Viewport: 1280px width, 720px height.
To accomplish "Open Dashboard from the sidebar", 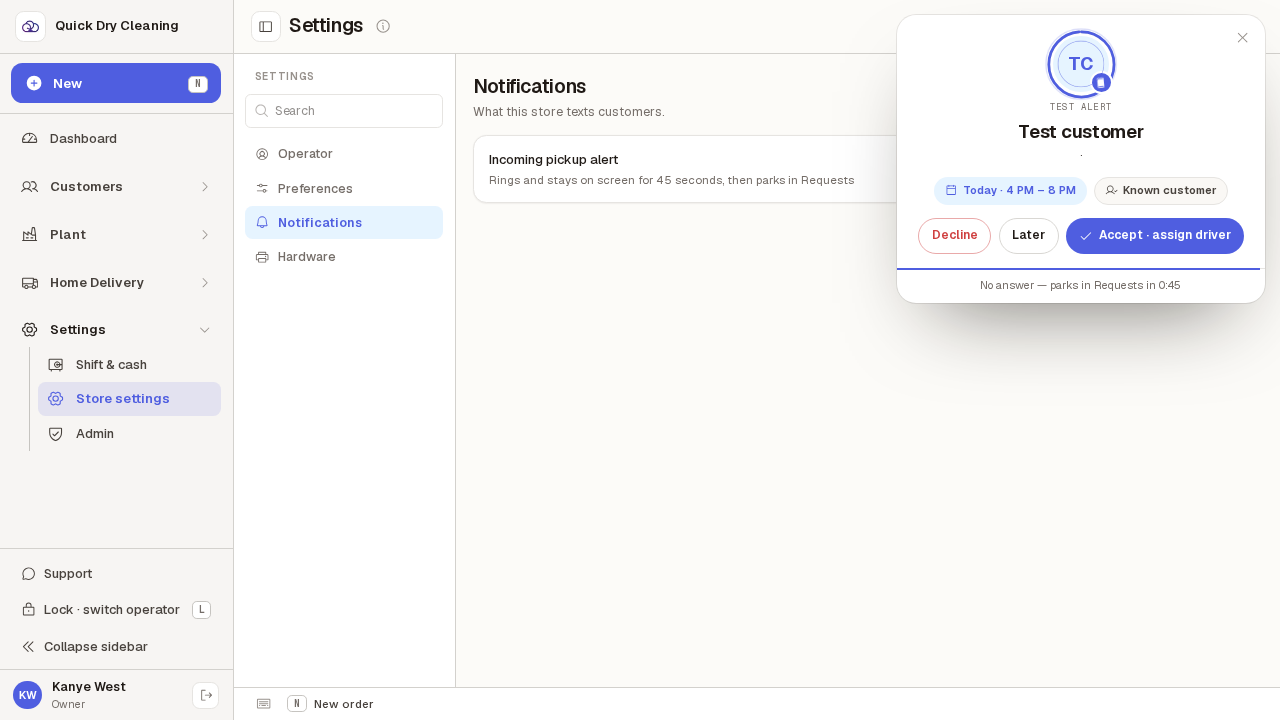I will tap(116, 138).
